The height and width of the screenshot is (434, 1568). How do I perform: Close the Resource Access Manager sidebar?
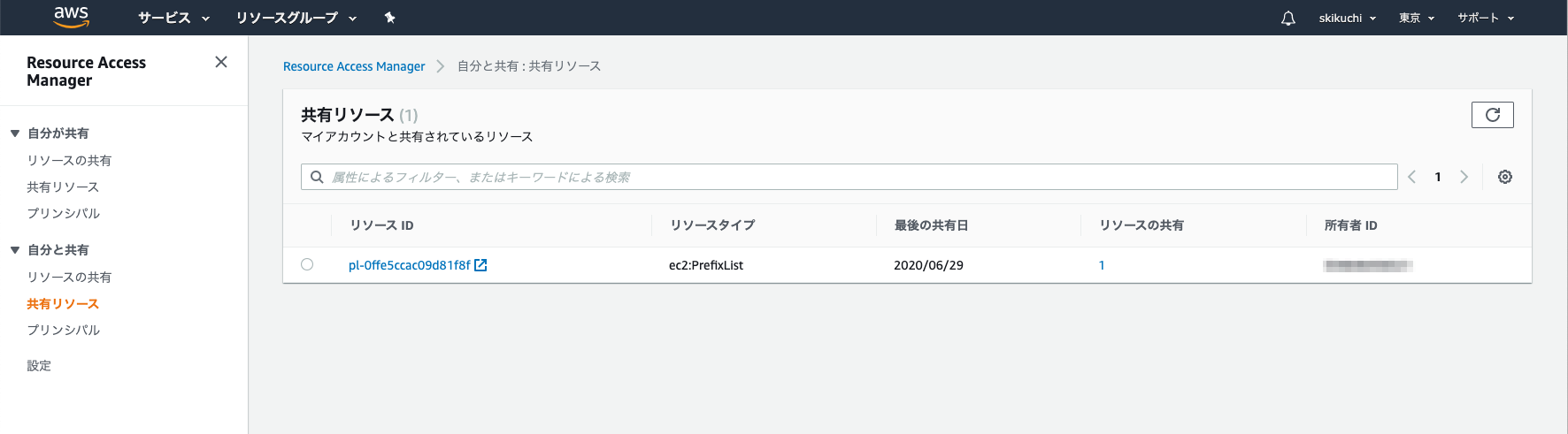(x=221, y=62)
